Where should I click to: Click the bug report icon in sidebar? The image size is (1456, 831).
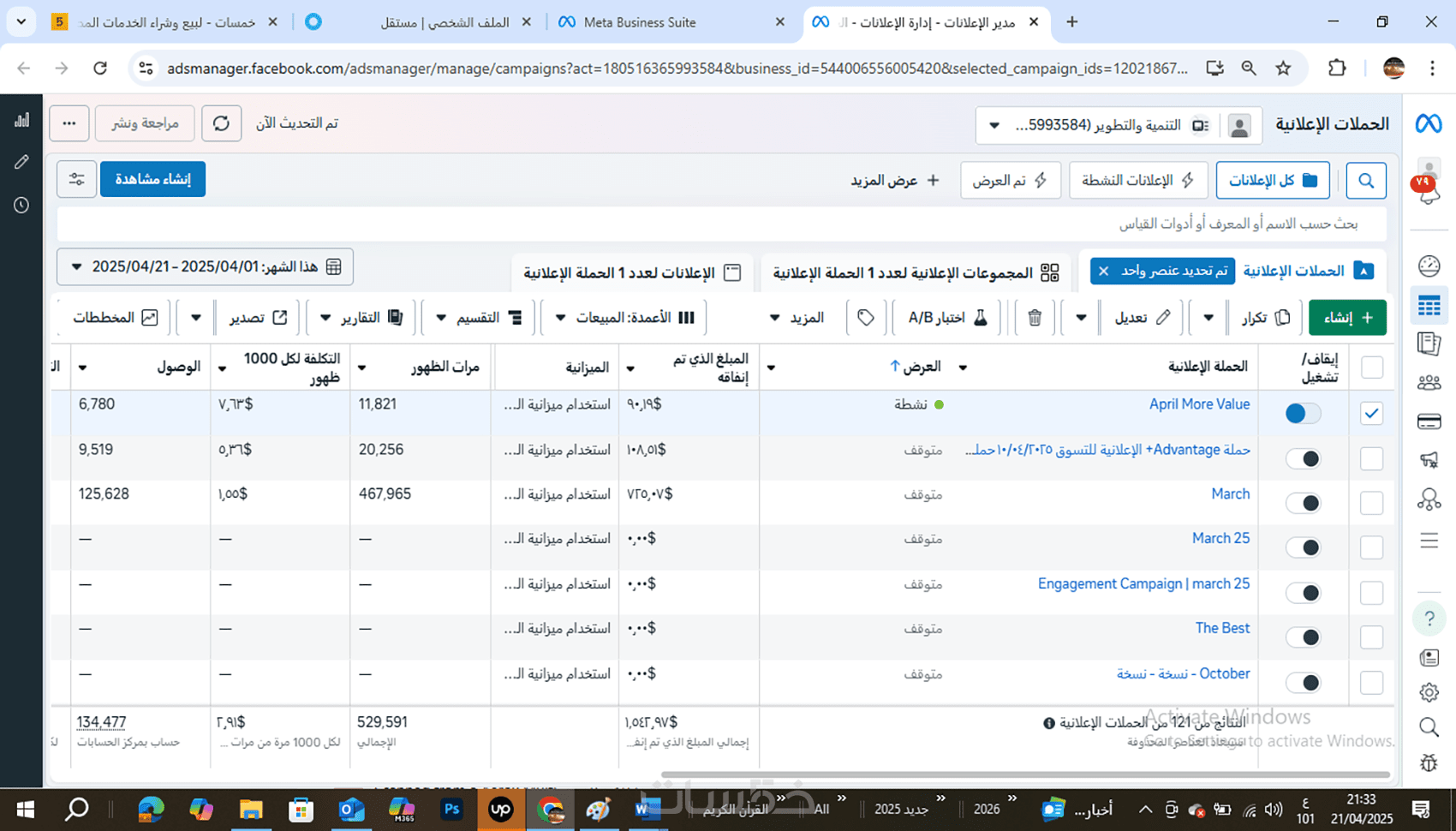pos(1429,762)
